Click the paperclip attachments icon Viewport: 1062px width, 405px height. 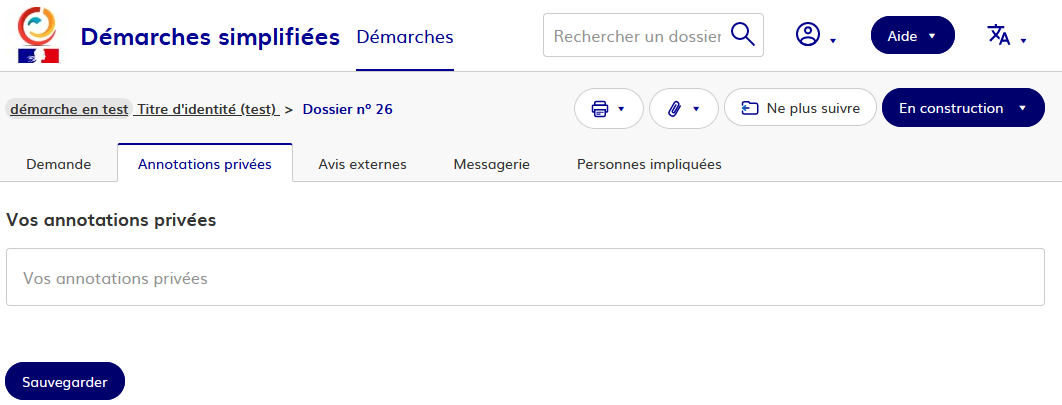[675, 108]
